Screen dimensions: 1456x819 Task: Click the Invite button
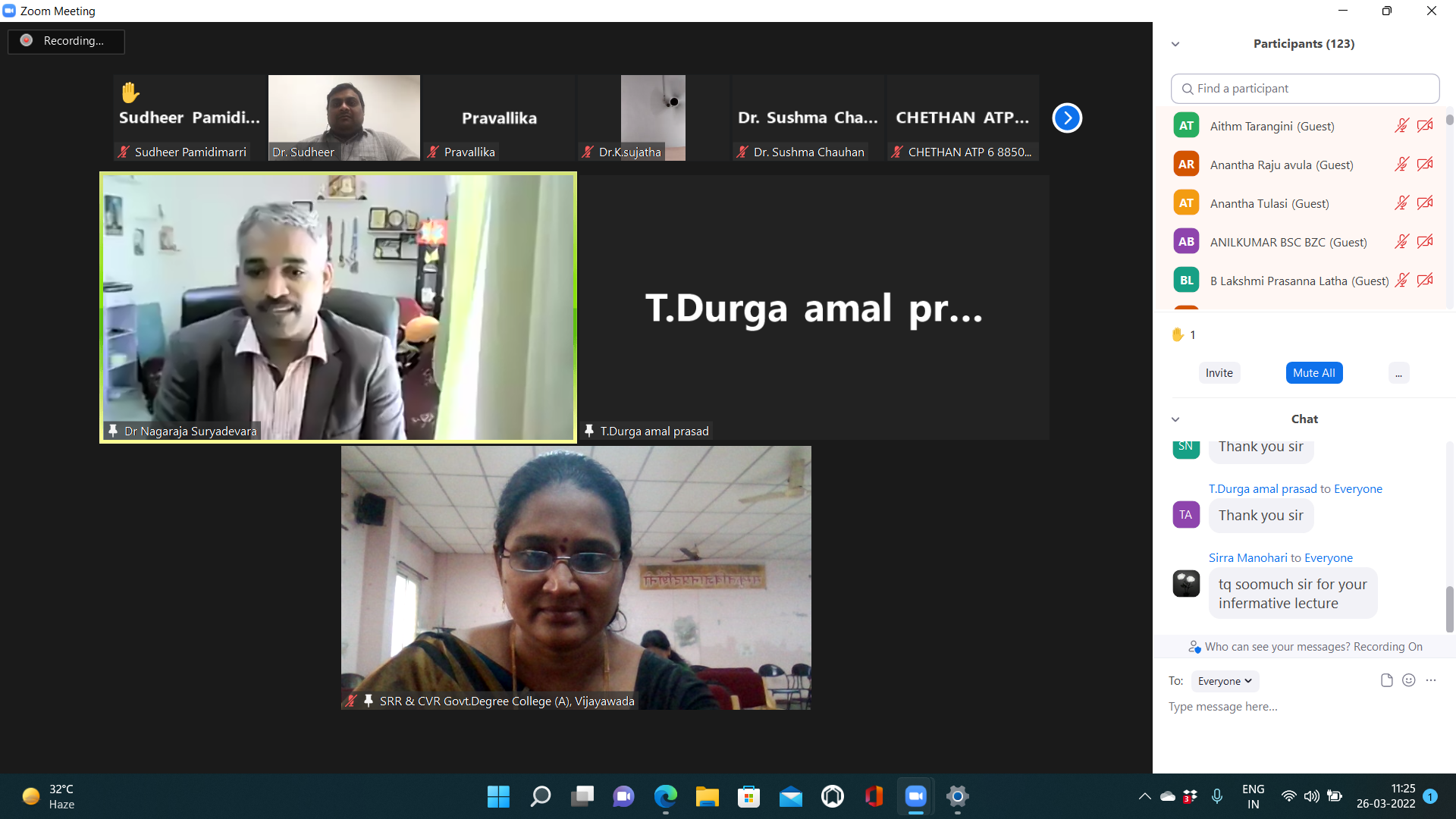pyautogui.click(x=1219, y=373)
